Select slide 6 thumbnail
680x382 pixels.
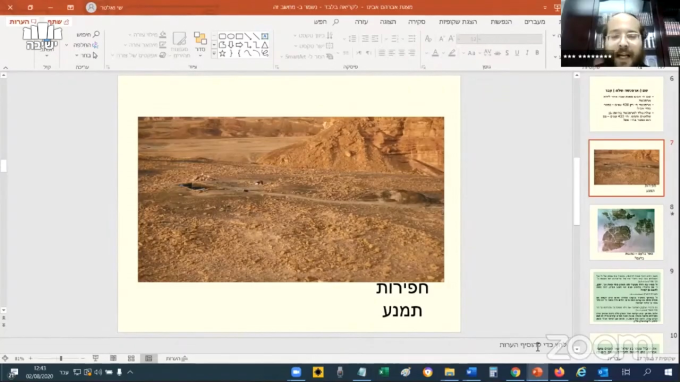(x=626, y=104)
